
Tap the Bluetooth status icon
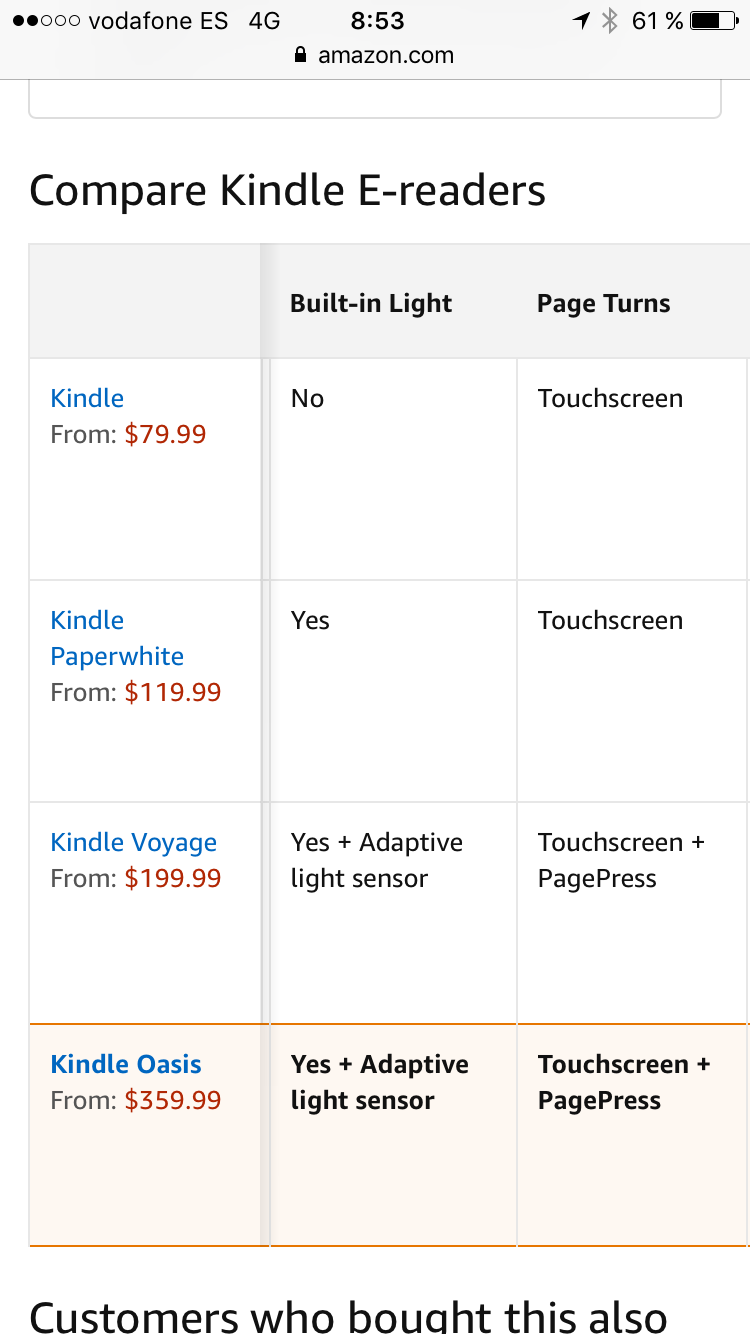[x=610, y=21]
